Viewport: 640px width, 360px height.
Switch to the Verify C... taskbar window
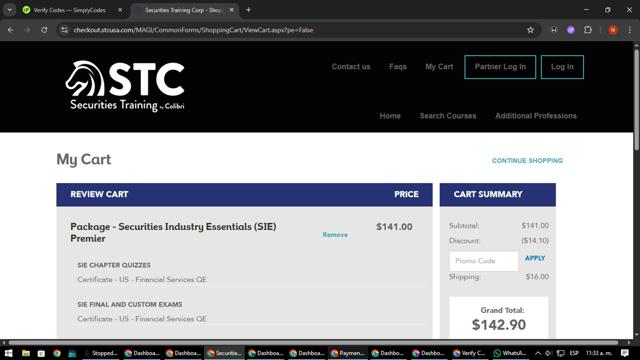tap(469, 353)
